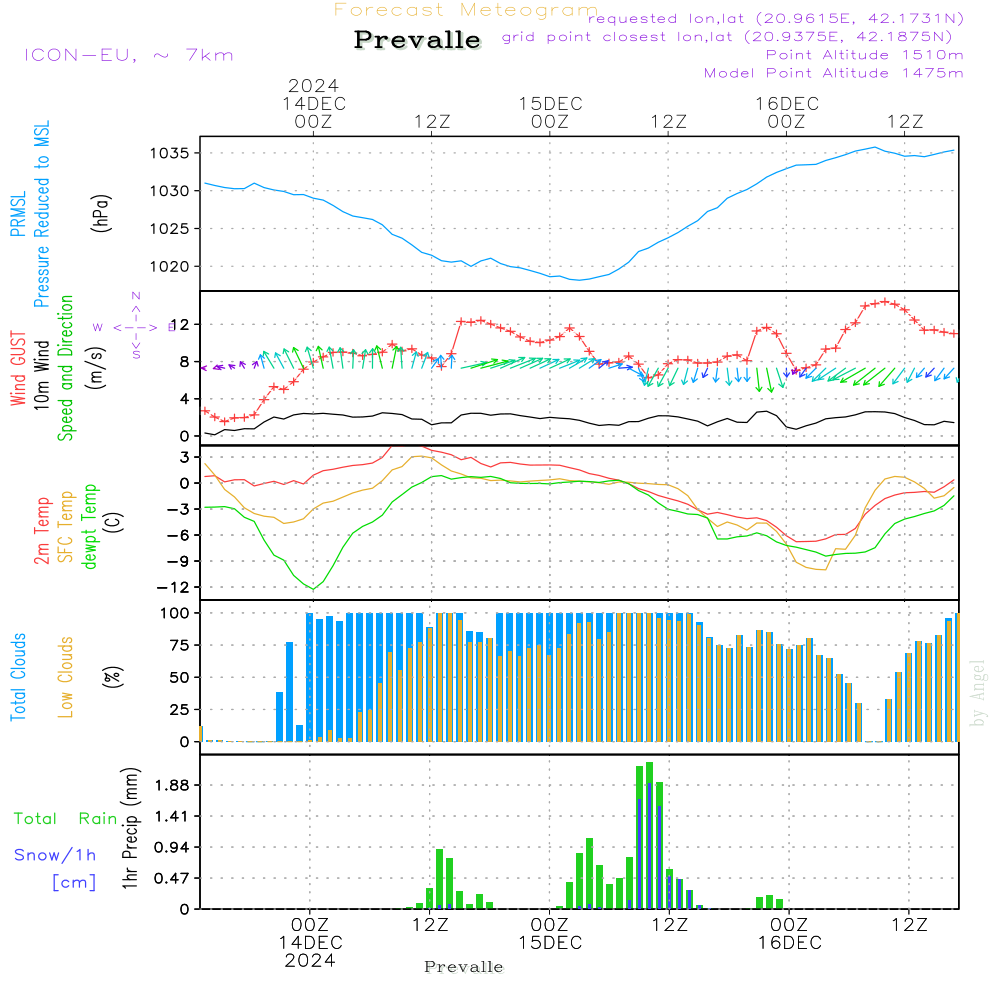
Task: Select the red 'Wind GUST' label
Action: click(x=18, y=367)
